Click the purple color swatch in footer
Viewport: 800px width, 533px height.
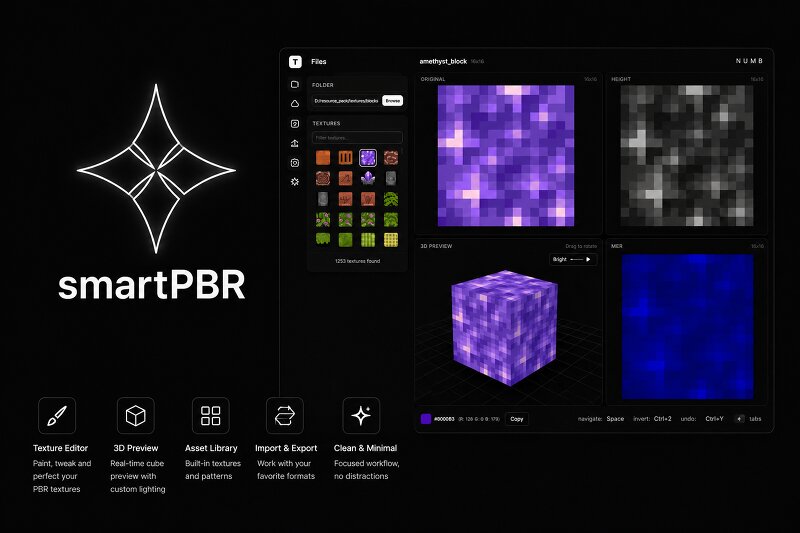coord(426,419)
